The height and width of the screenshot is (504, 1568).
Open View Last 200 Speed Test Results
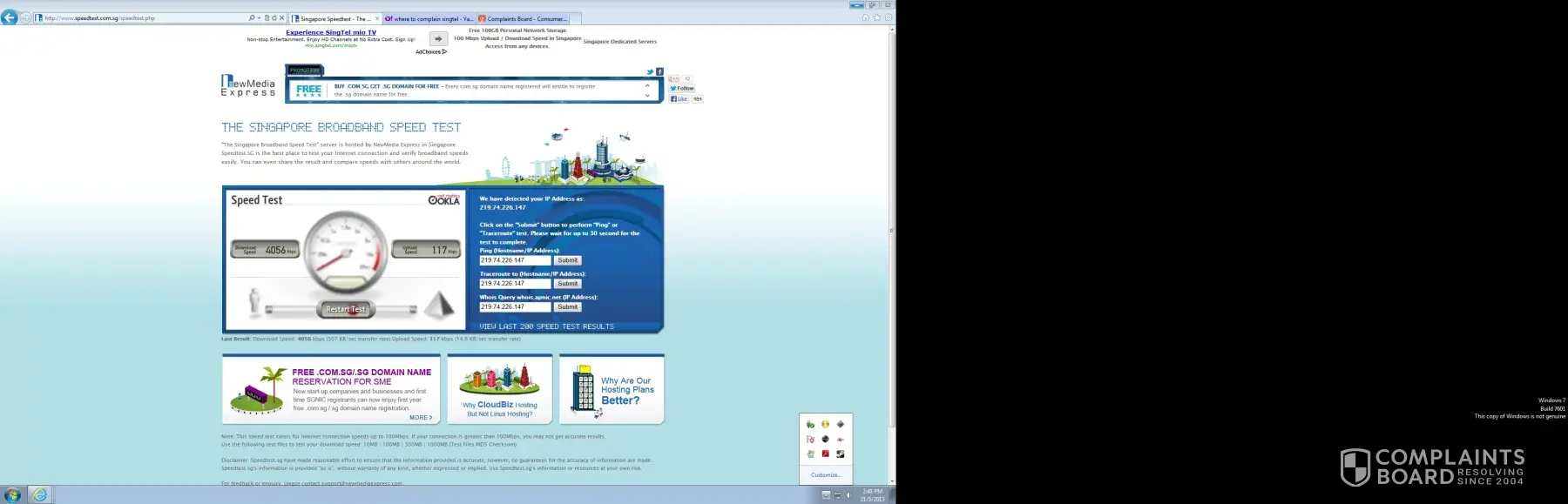(x=546, y=326)
